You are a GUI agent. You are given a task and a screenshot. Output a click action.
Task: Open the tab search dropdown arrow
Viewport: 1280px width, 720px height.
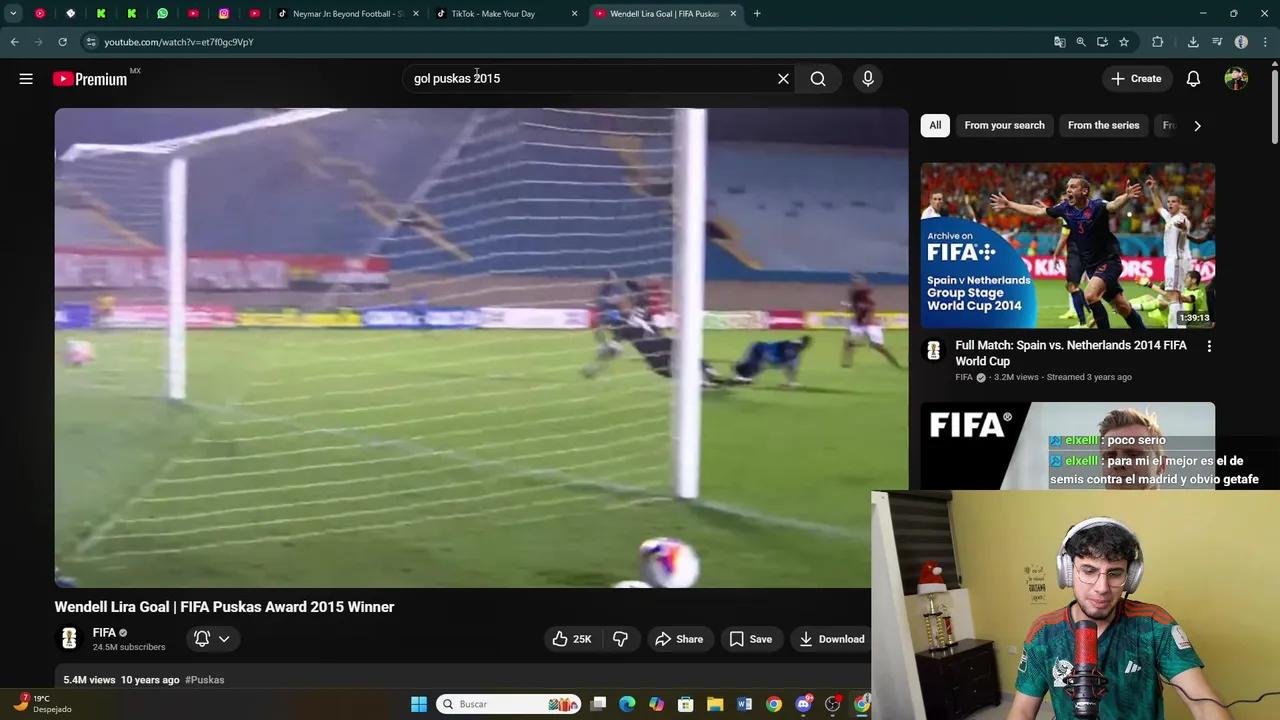(13, 14)
